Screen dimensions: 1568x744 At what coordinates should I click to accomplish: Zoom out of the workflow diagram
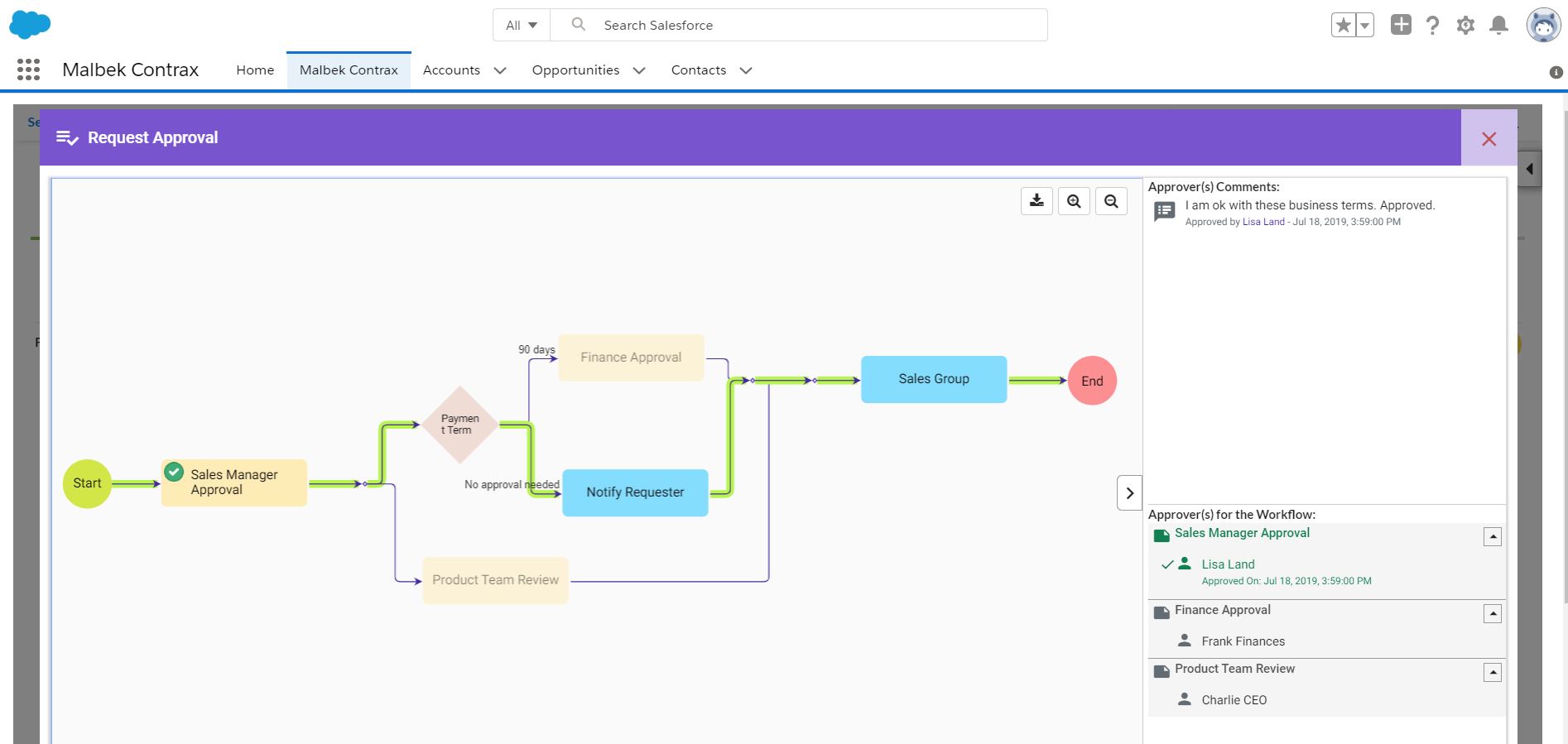(x=1111, y=201)
